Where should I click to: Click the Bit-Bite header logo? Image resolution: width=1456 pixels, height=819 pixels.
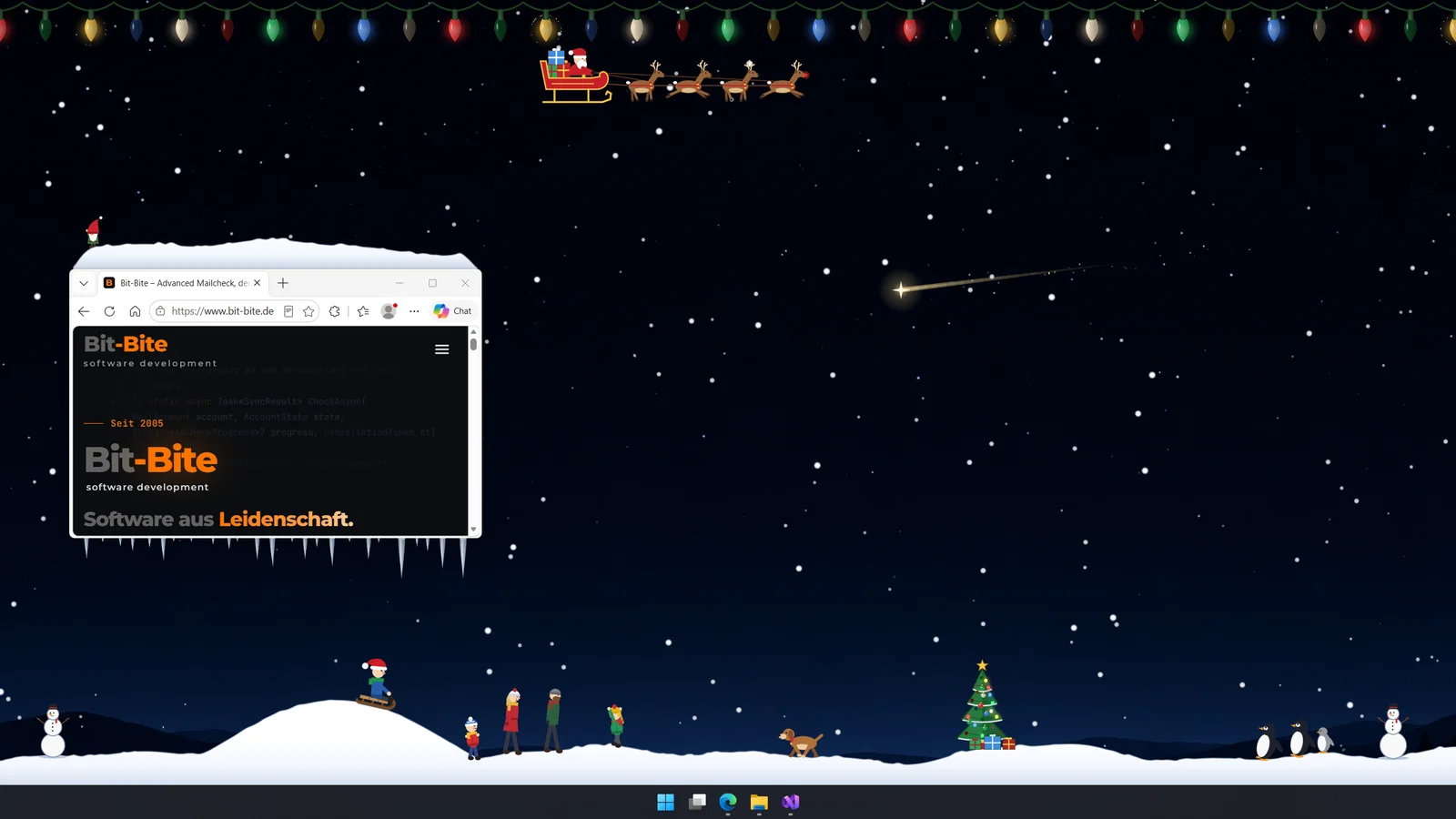point(150,350)
